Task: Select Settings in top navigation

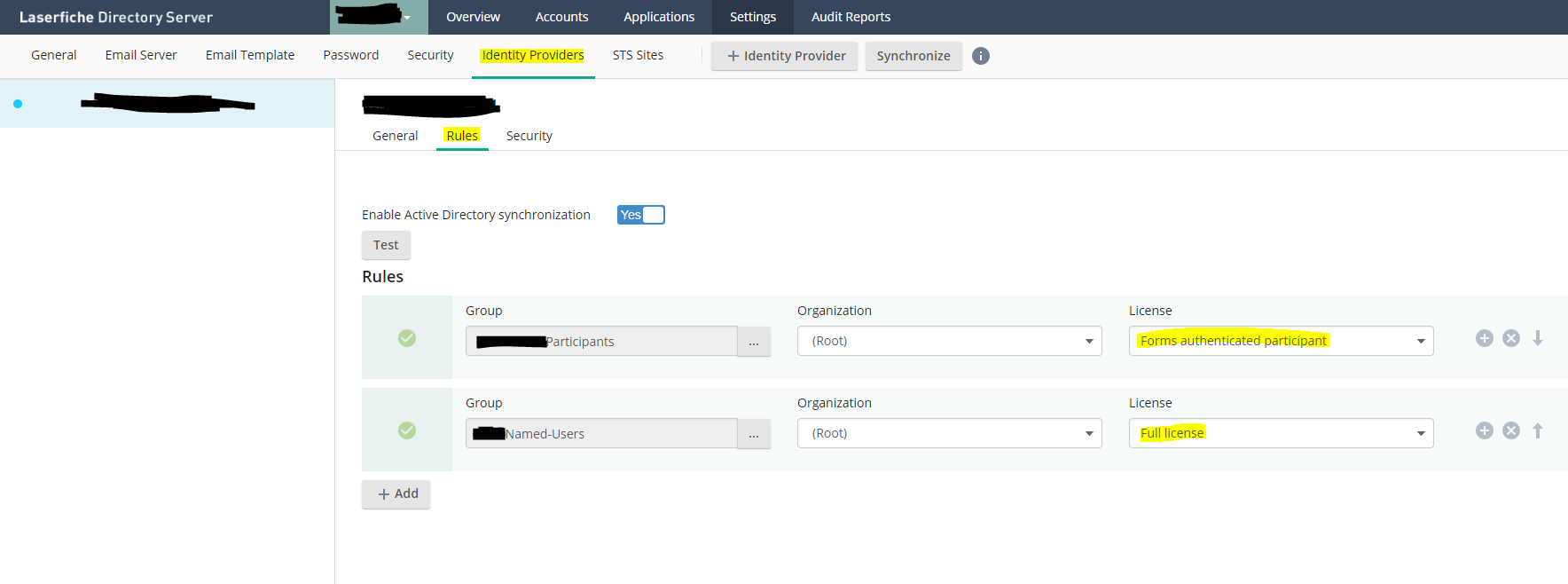Action: coord(753,17)
